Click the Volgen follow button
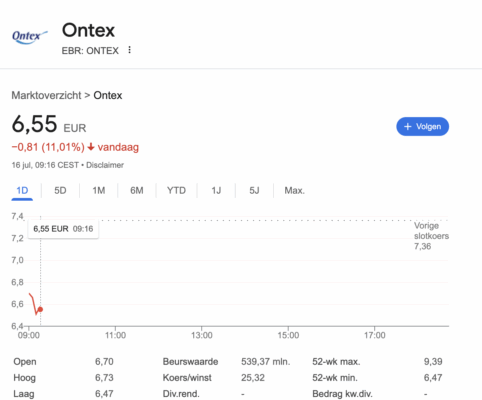Viewport: 482px width, 400px height. 422,127
